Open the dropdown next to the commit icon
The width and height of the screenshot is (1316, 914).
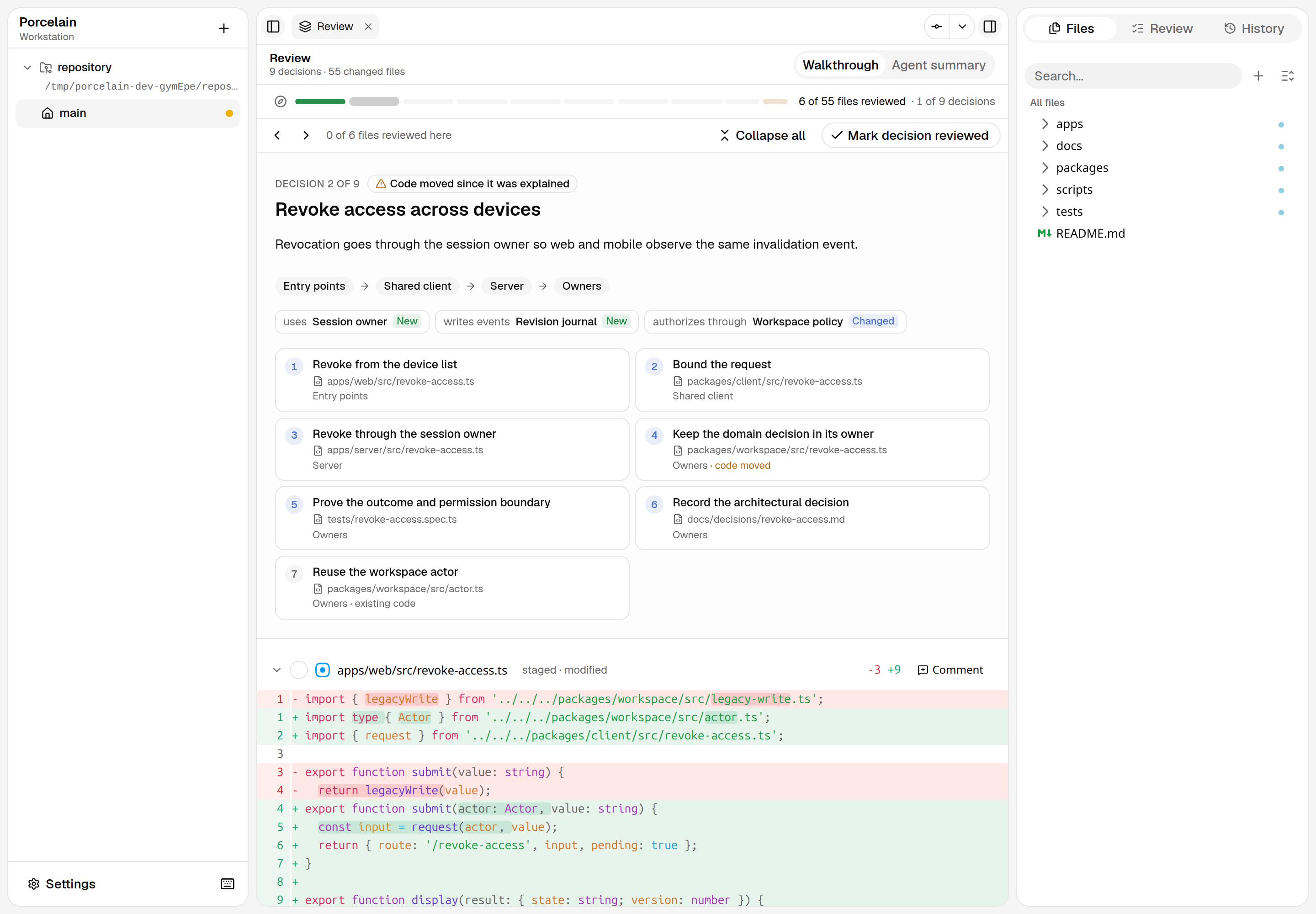pos(962,27)
